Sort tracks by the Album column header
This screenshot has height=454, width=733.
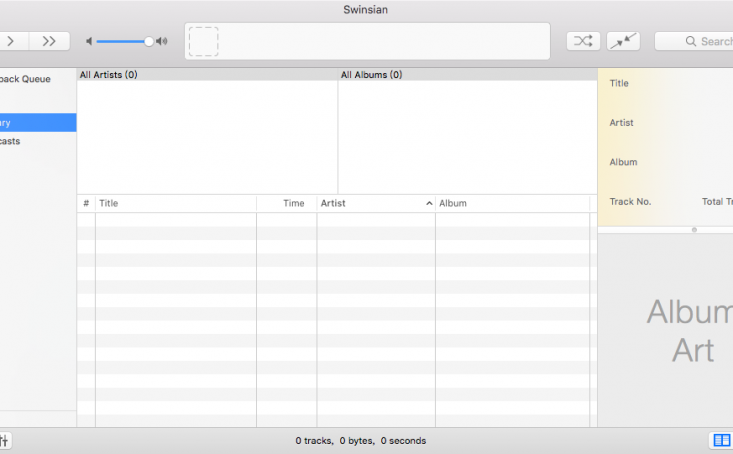click(513, 203)
